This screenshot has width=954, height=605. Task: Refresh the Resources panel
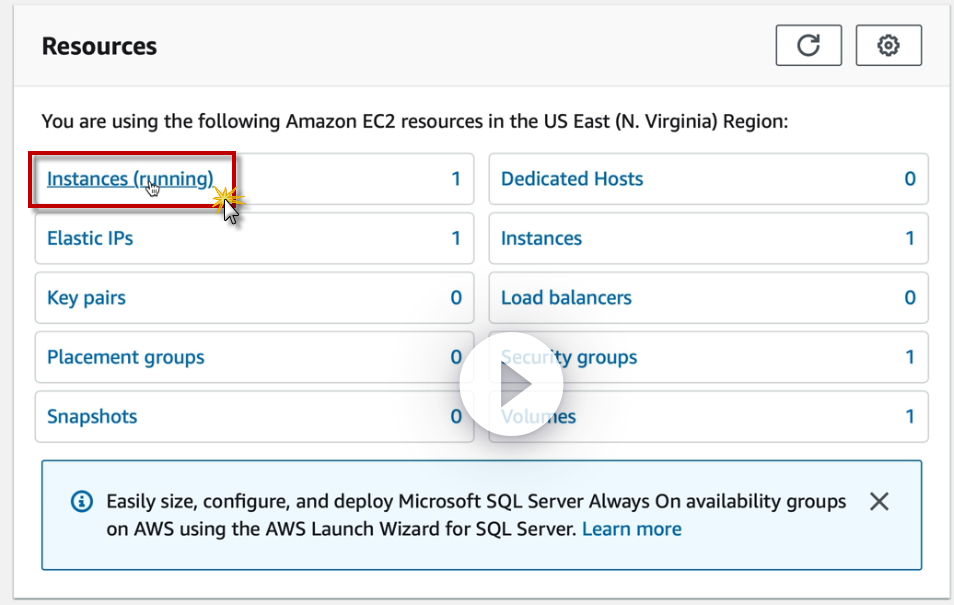[808, 45]
